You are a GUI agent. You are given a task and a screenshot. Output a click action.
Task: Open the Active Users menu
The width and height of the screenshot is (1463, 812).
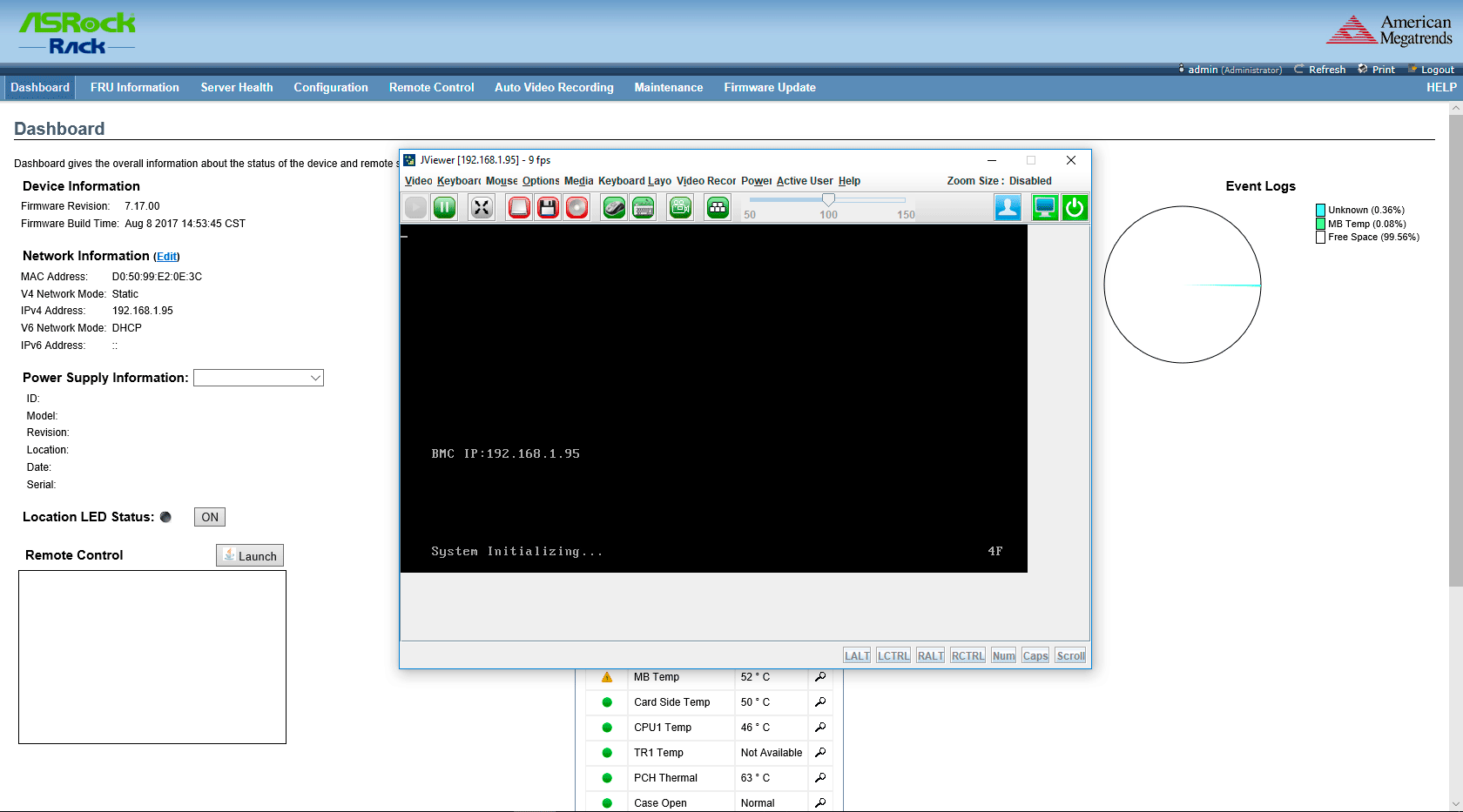805,181
